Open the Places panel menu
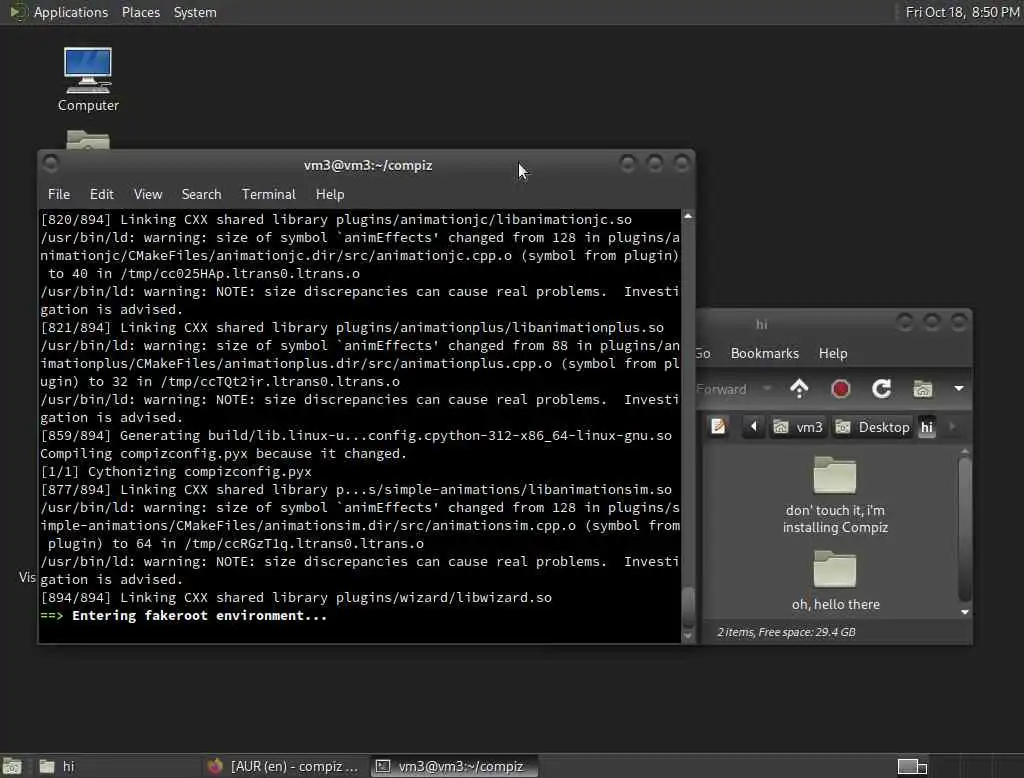 (141, 12)
